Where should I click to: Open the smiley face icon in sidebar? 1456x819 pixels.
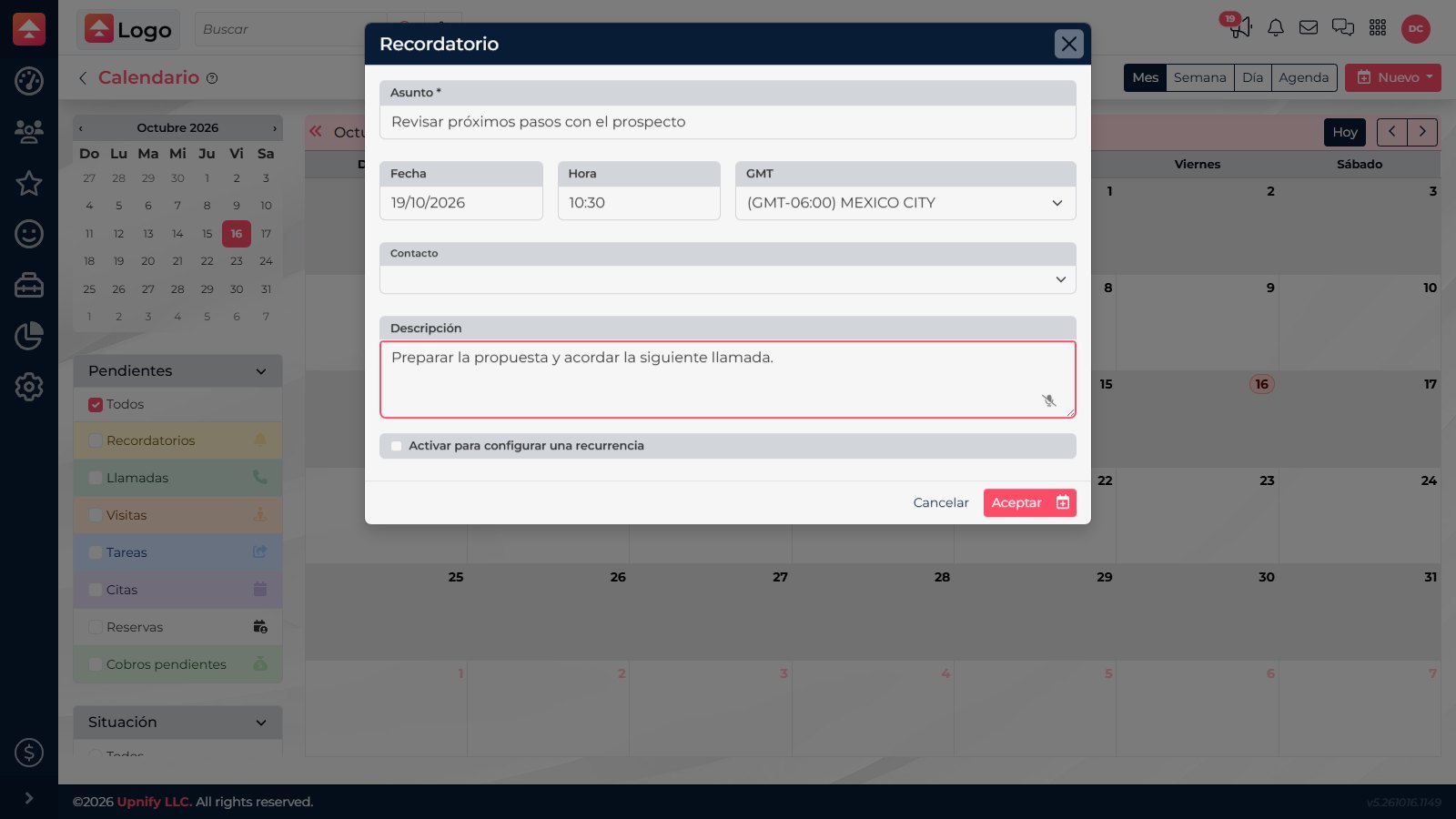click(29, 234)
